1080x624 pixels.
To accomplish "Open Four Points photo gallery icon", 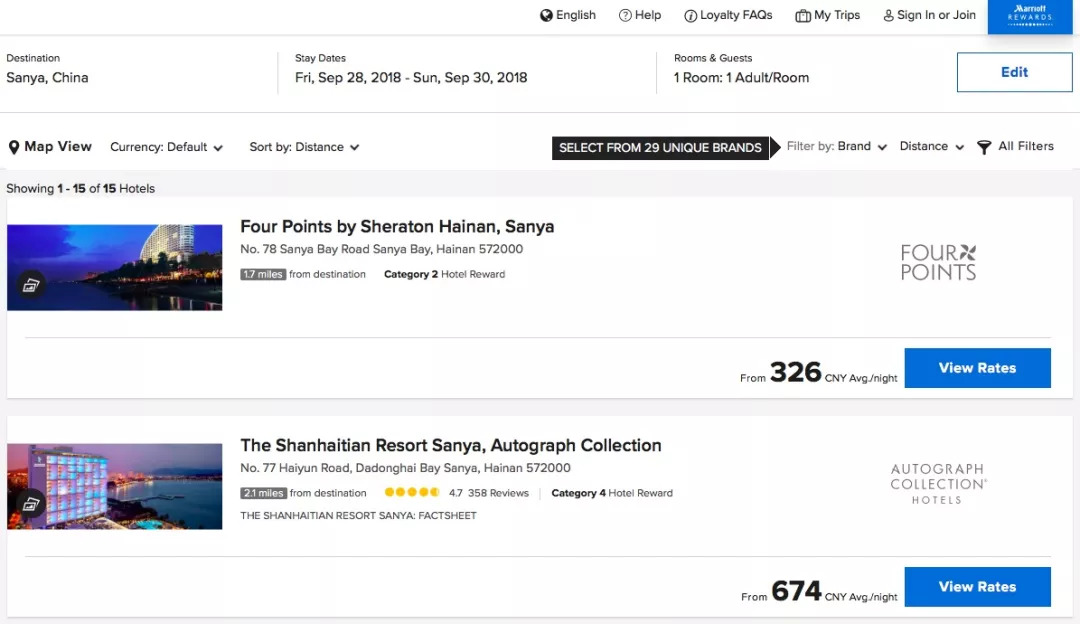I will [31, 286].
